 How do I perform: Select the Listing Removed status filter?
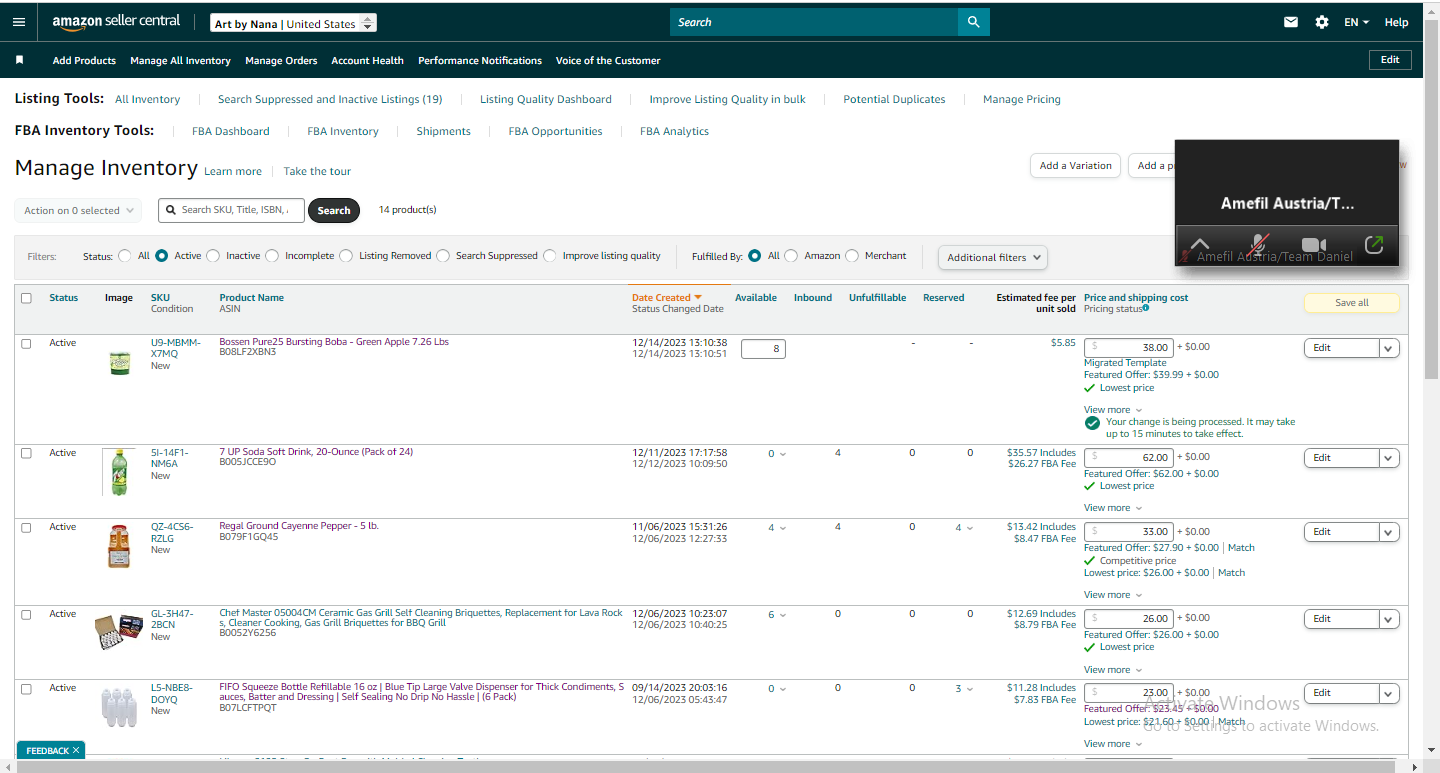346,256
